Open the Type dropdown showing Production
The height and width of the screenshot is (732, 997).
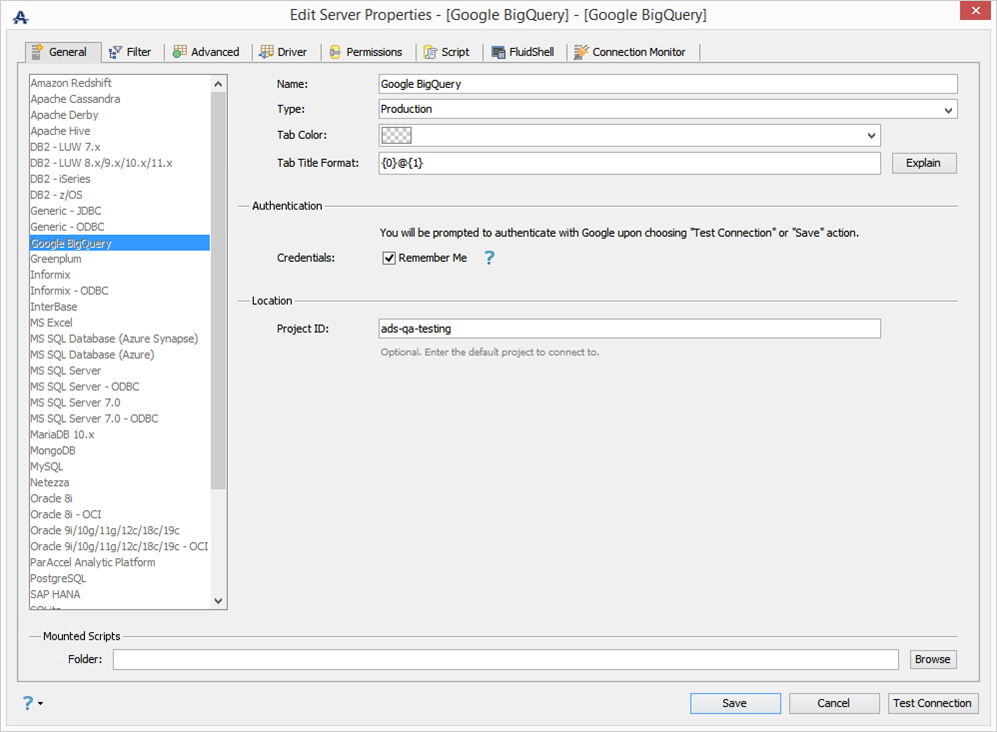[x=668, y=109]
